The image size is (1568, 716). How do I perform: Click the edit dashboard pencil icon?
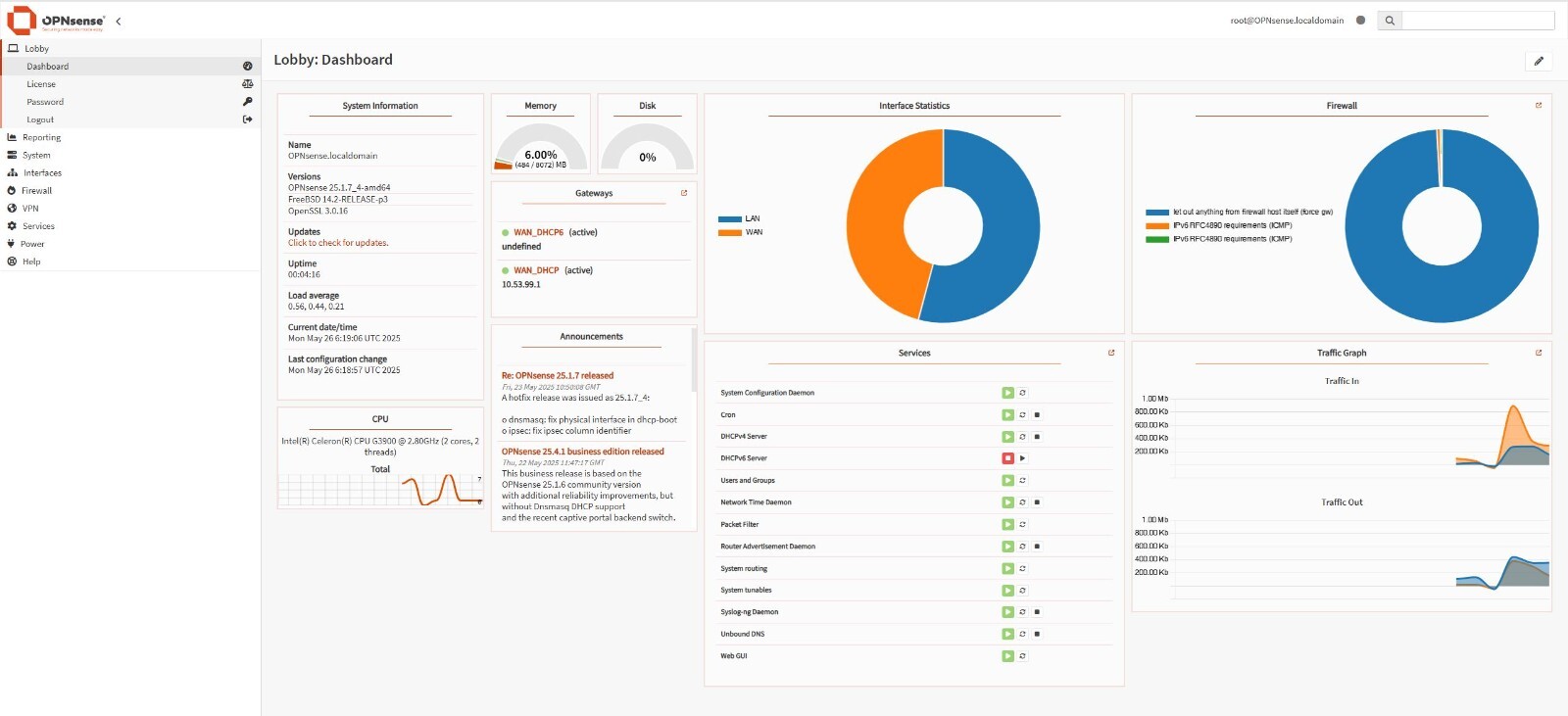click(1539, 61)
